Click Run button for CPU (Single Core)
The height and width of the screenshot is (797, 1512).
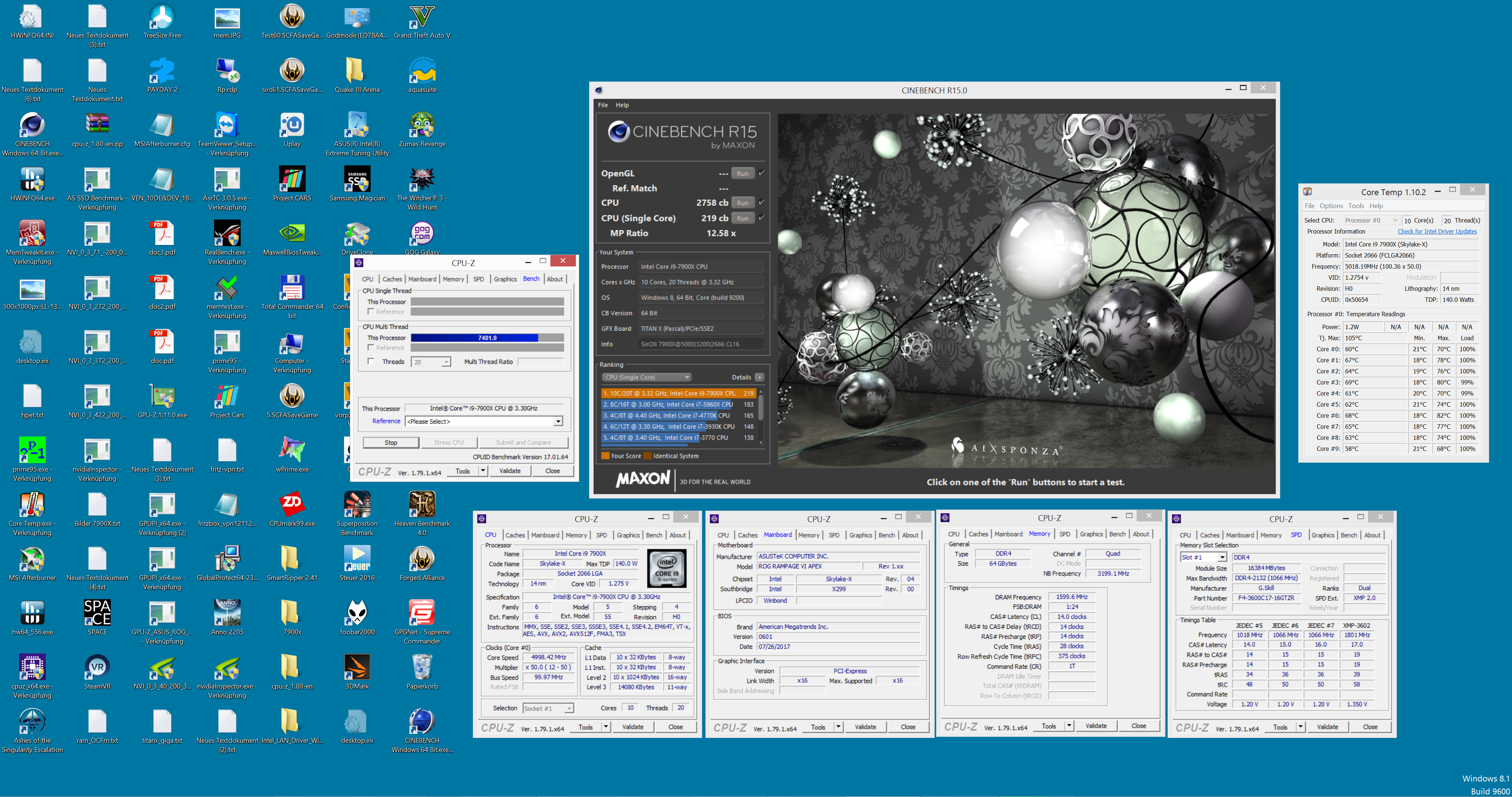(742, 218)
